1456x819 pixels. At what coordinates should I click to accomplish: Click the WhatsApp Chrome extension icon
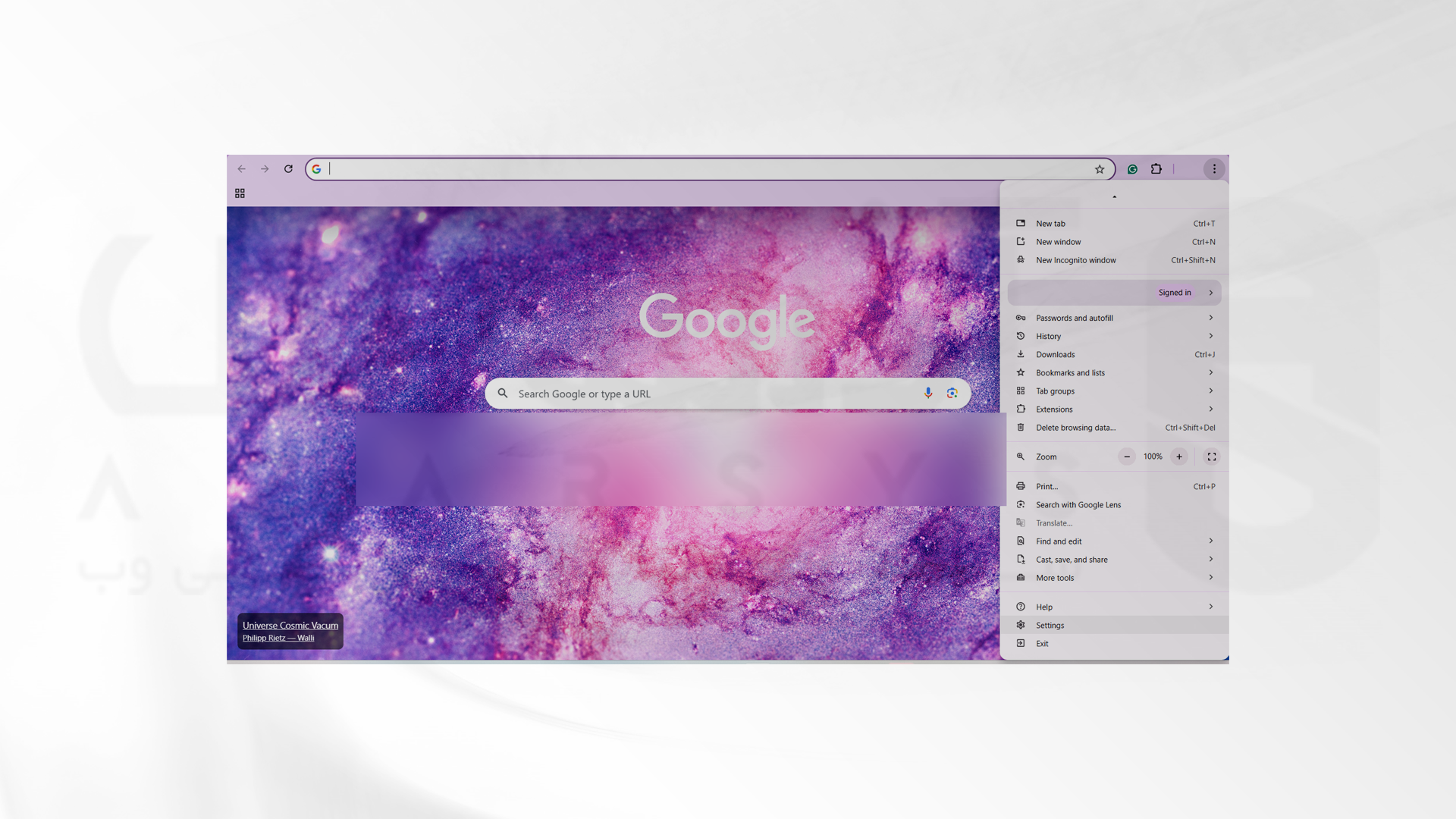(x=1131, y=168)
